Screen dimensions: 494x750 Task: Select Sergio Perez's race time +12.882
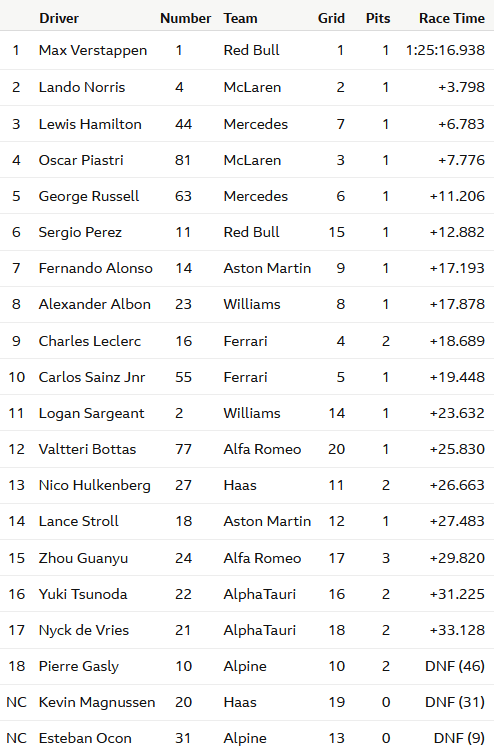pyautogui.click(x=457, y=232)
